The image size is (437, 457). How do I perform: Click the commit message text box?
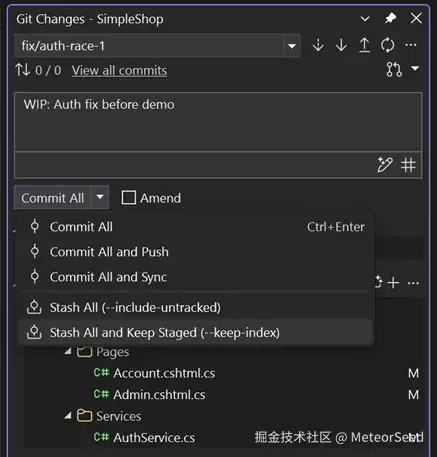(x=218, y=122)
